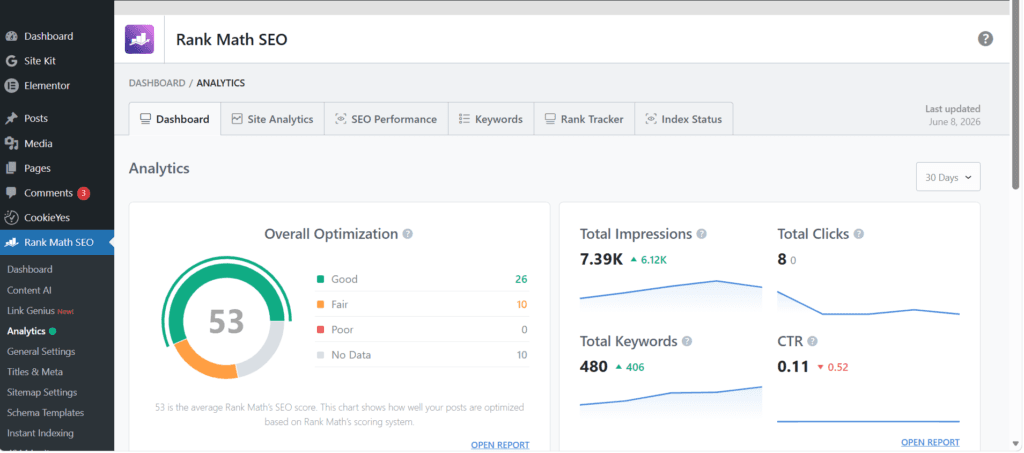1024x453 pixels.
Task: Click the No Data gray legend swatch
Action: pos(321,355)
